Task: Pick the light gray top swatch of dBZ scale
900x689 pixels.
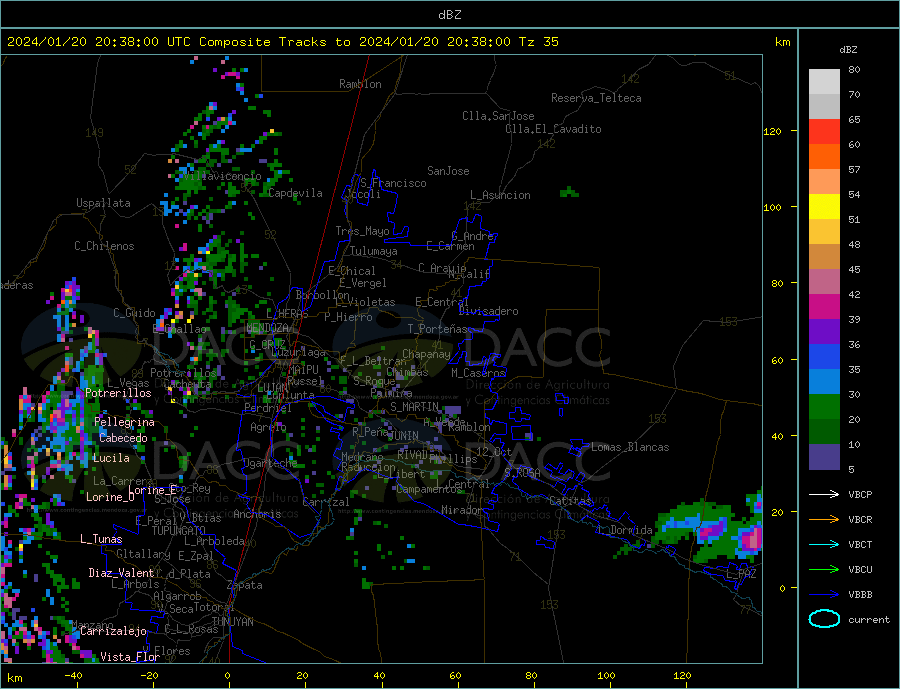Action: [824, 82]
